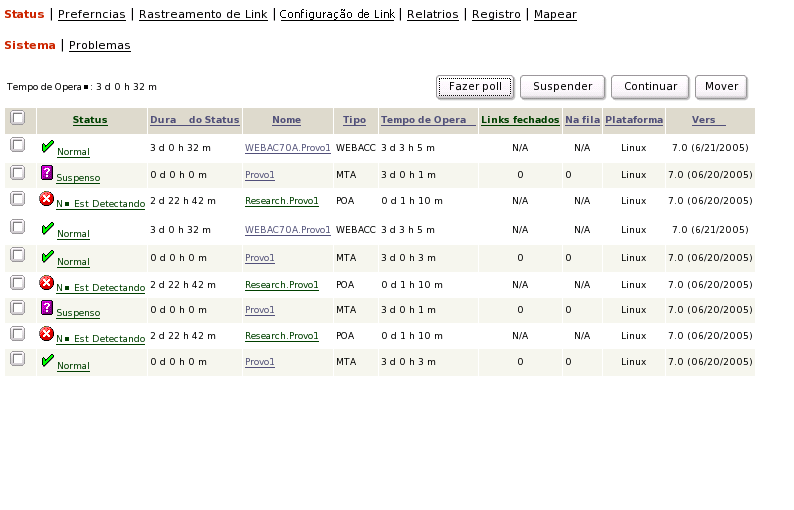Tick the select-all checkbox in the table header
The width and height of the screenshot is (794, 510).
click(18, 118)
